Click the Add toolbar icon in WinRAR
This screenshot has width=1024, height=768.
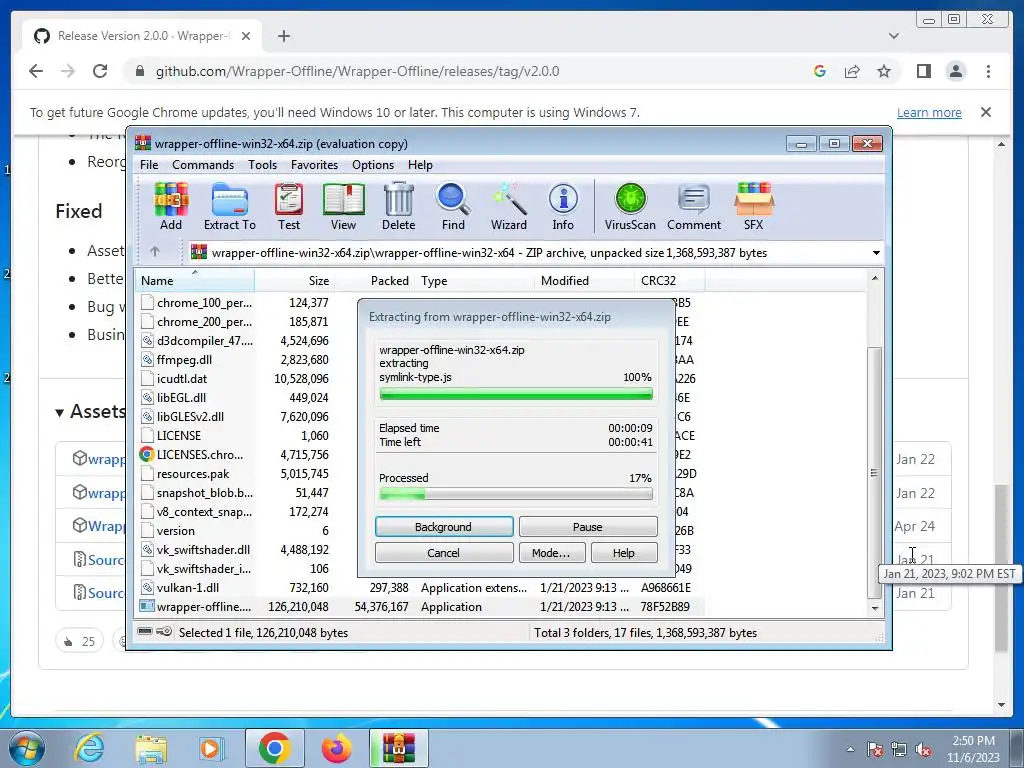[171, 206]
